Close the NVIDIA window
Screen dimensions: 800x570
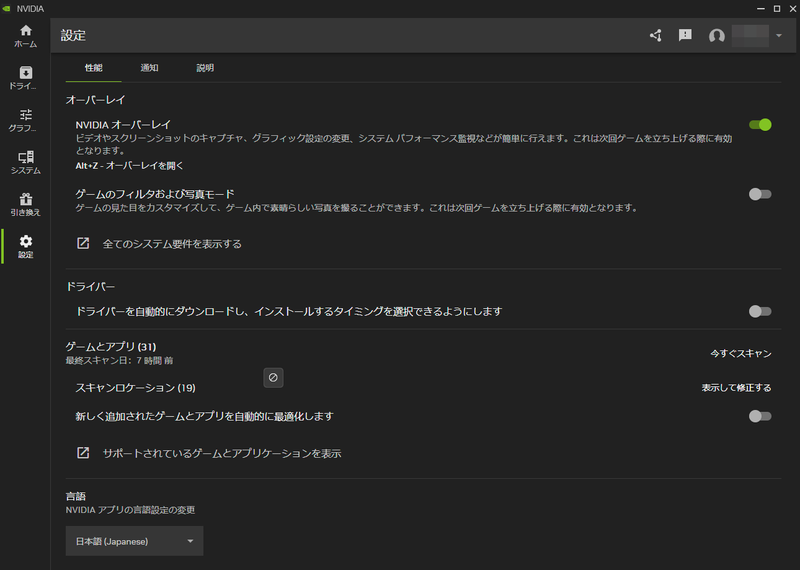[793, 9]
